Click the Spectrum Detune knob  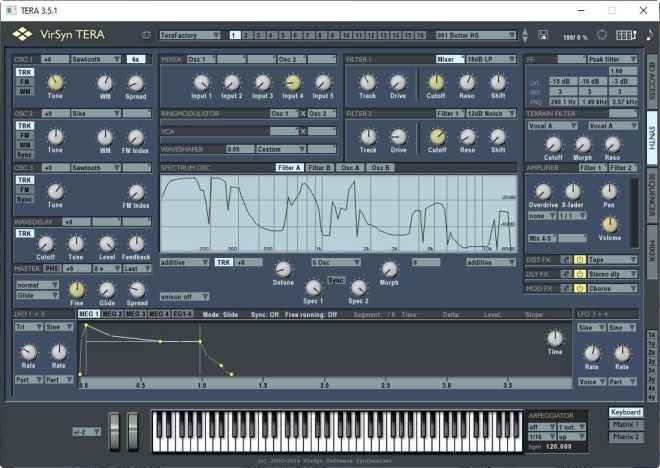[x=283, y=269]
